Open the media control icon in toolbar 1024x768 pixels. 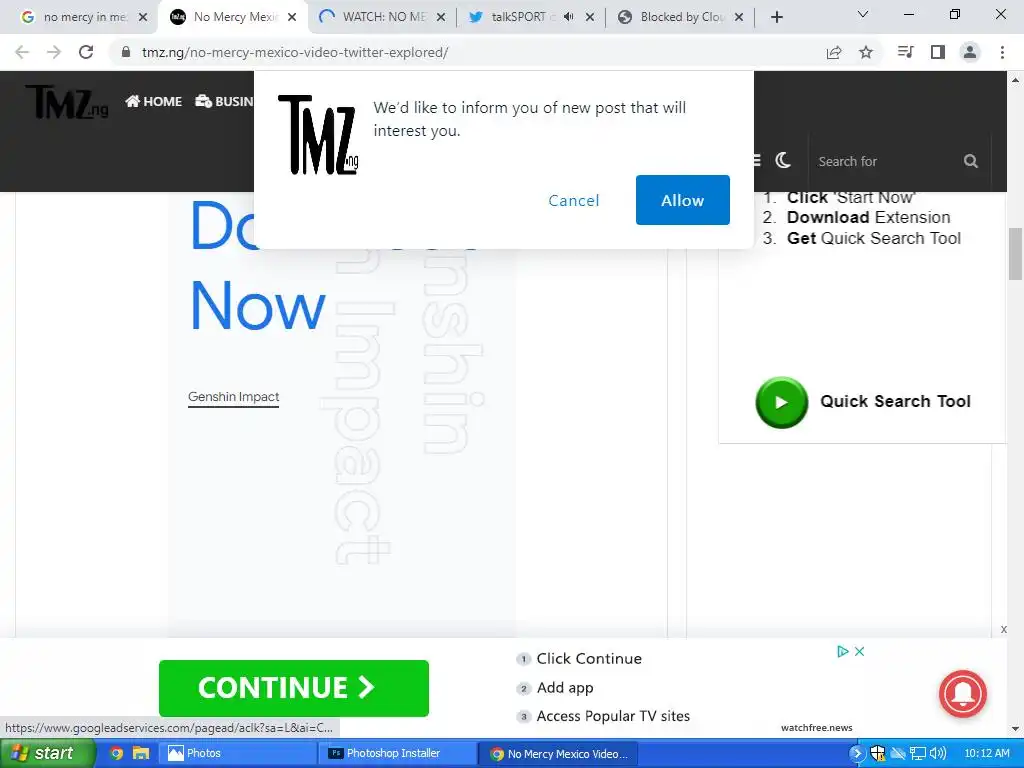click(x=906, y=52)
